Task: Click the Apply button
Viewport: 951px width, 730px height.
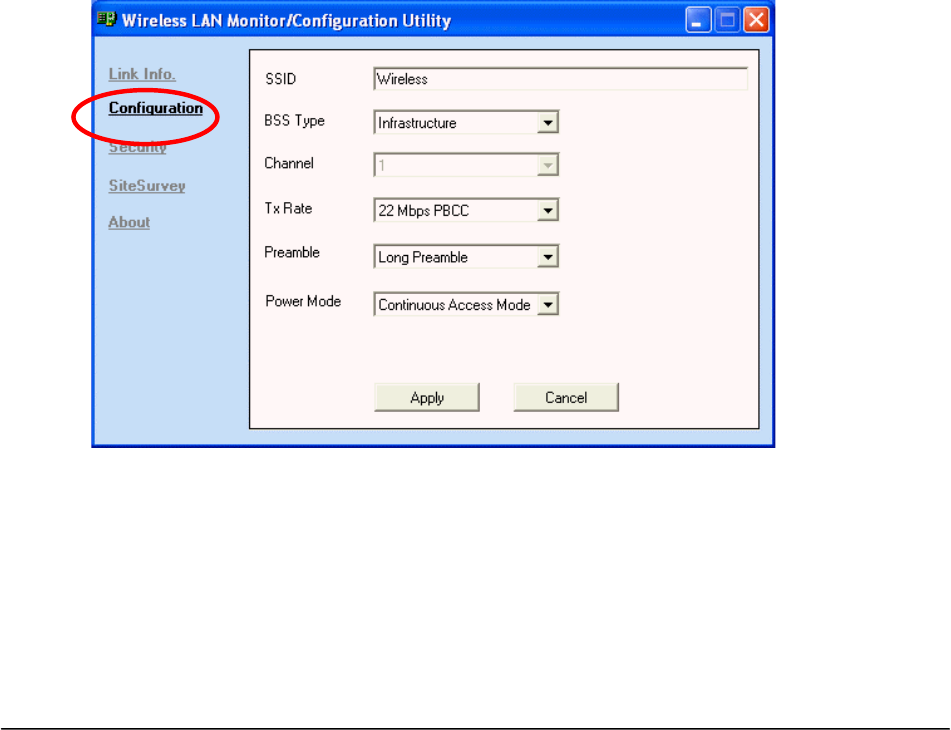Action: tap(427, 398)
